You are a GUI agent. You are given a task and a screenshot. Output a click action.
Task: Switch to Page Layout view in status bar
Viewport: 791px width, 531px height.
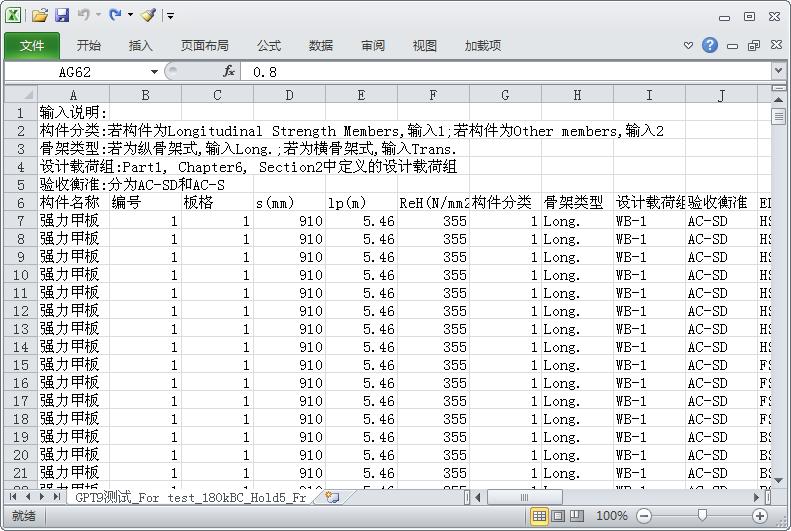[x=558, y=516]
